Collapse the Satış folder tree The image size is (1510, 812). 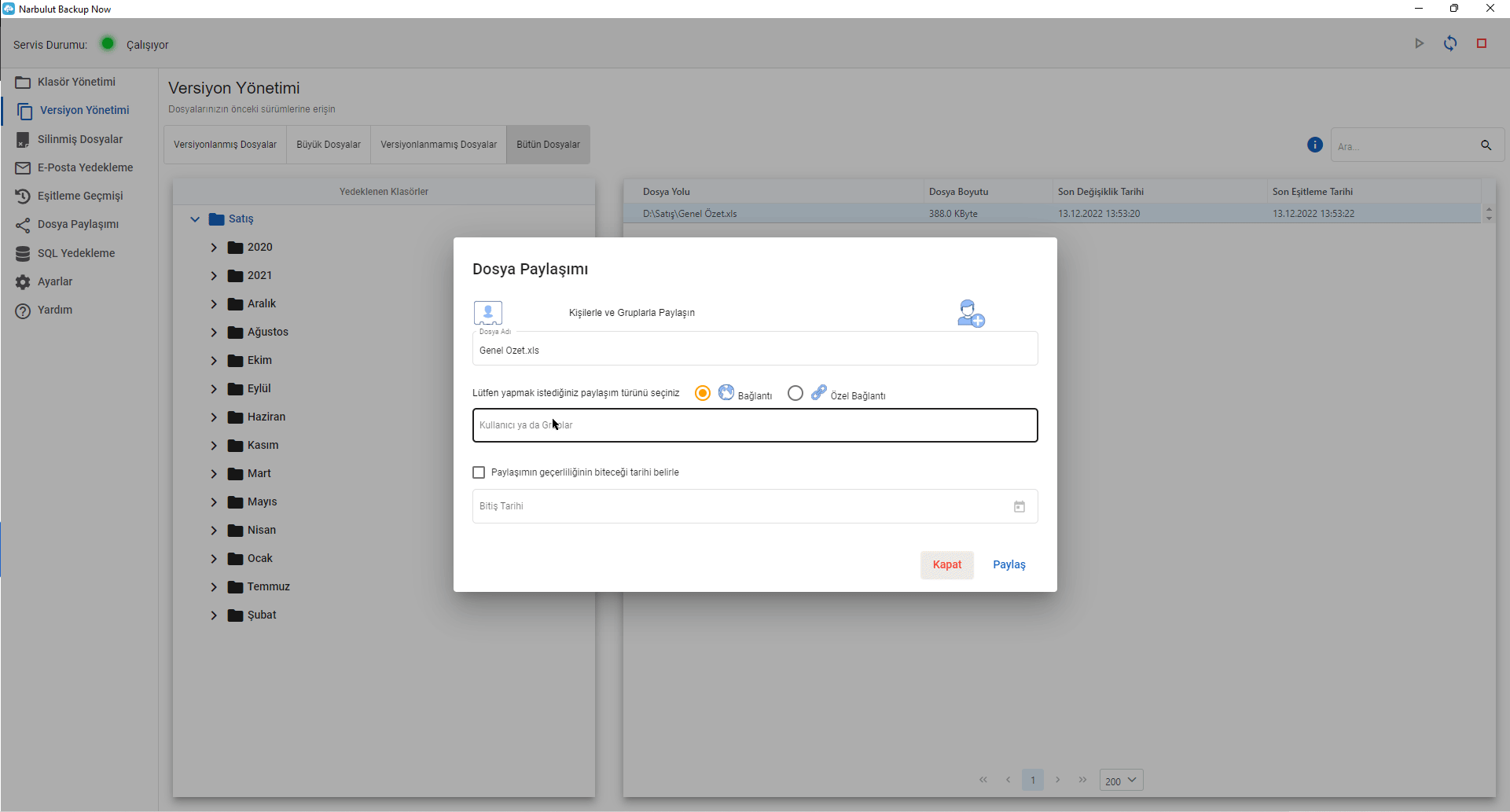pyautogui.click(x=195, y=219)
